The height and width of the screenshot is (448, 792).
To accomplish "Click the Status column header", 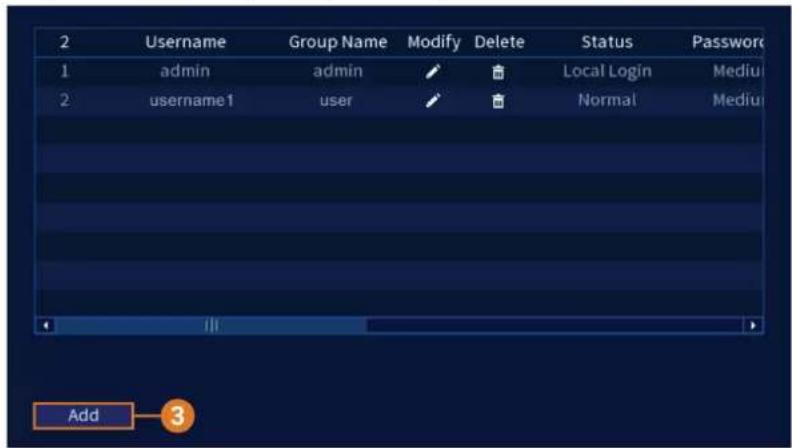I will click(607, 42).
